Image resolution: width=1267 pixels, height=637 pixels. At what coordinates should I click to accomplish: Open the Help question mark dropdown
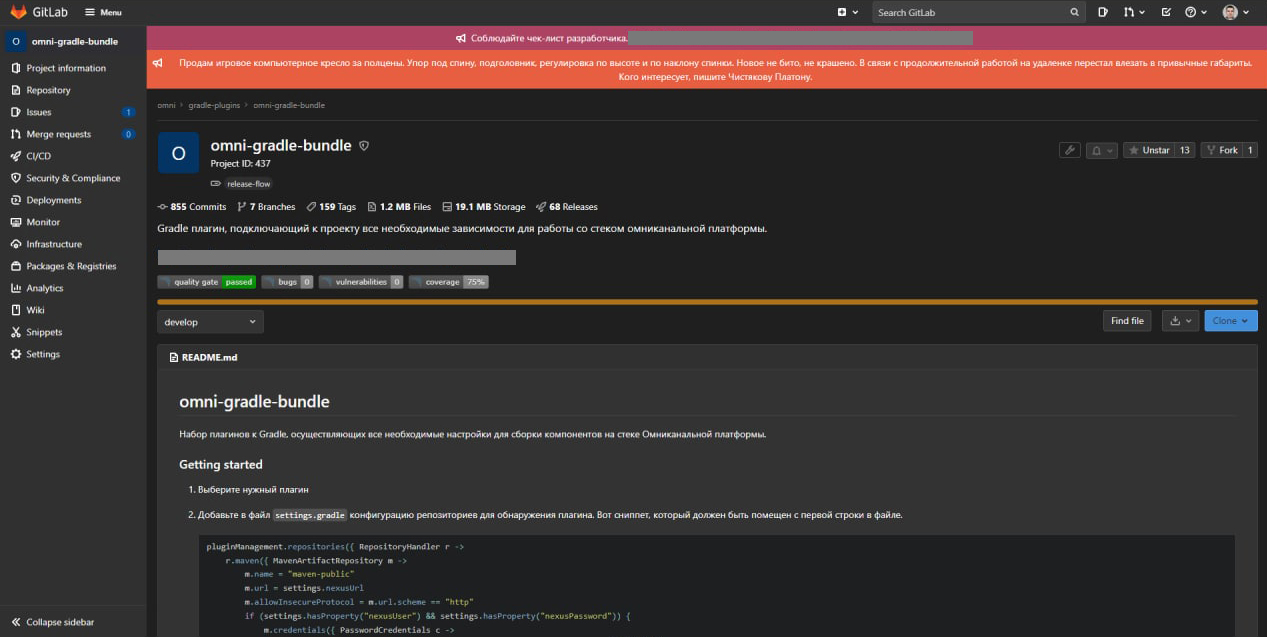tap(1195, 12)
